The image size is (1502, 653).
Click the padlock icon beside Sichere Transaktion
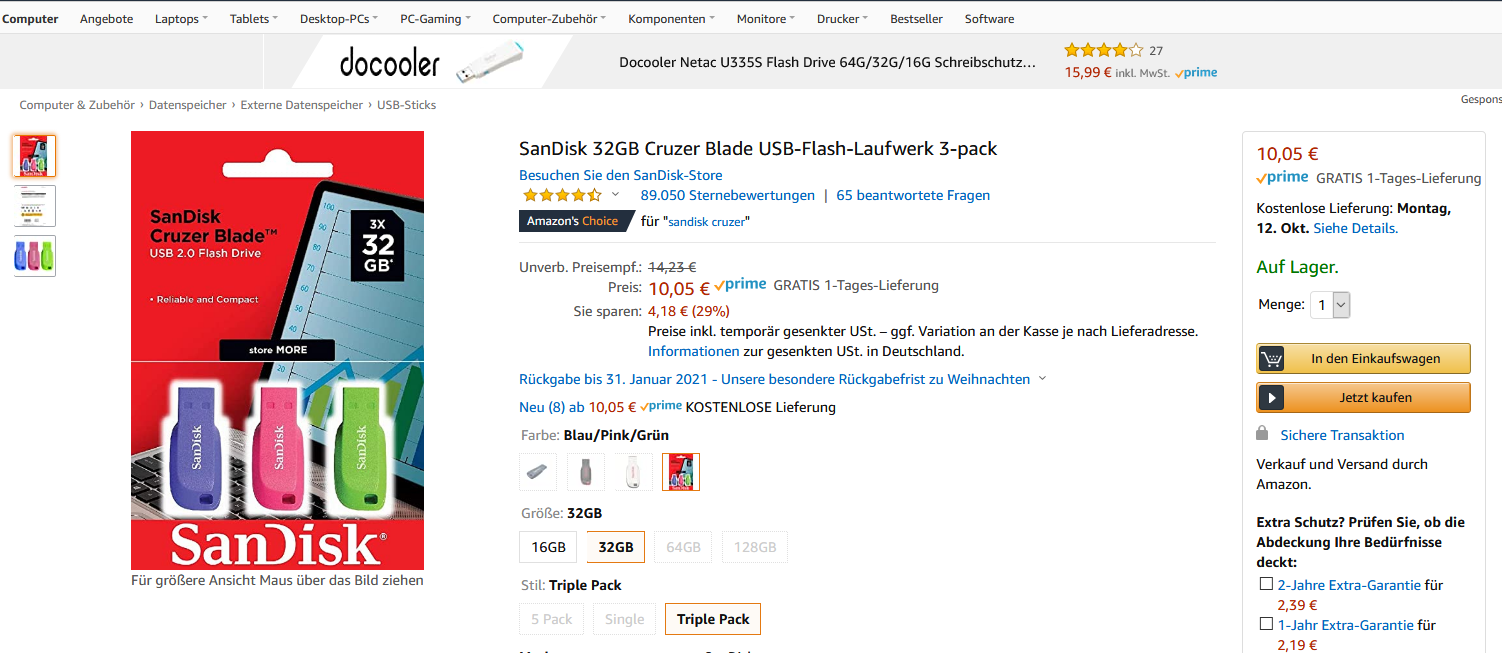point(1262,434)
